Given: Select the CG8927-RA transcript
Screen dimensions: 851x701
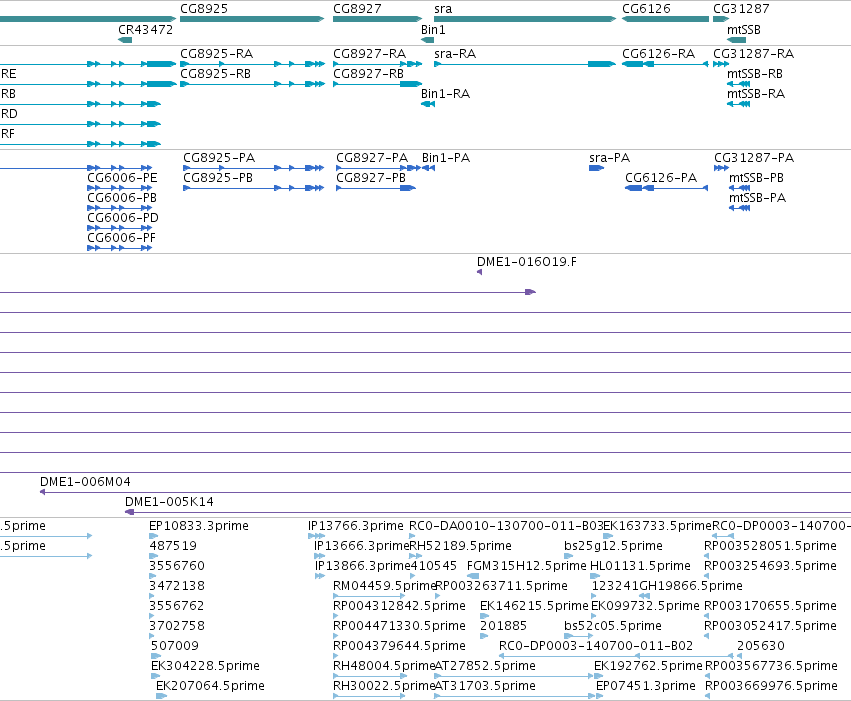Looking at the screenshot, I should point(377,64).
